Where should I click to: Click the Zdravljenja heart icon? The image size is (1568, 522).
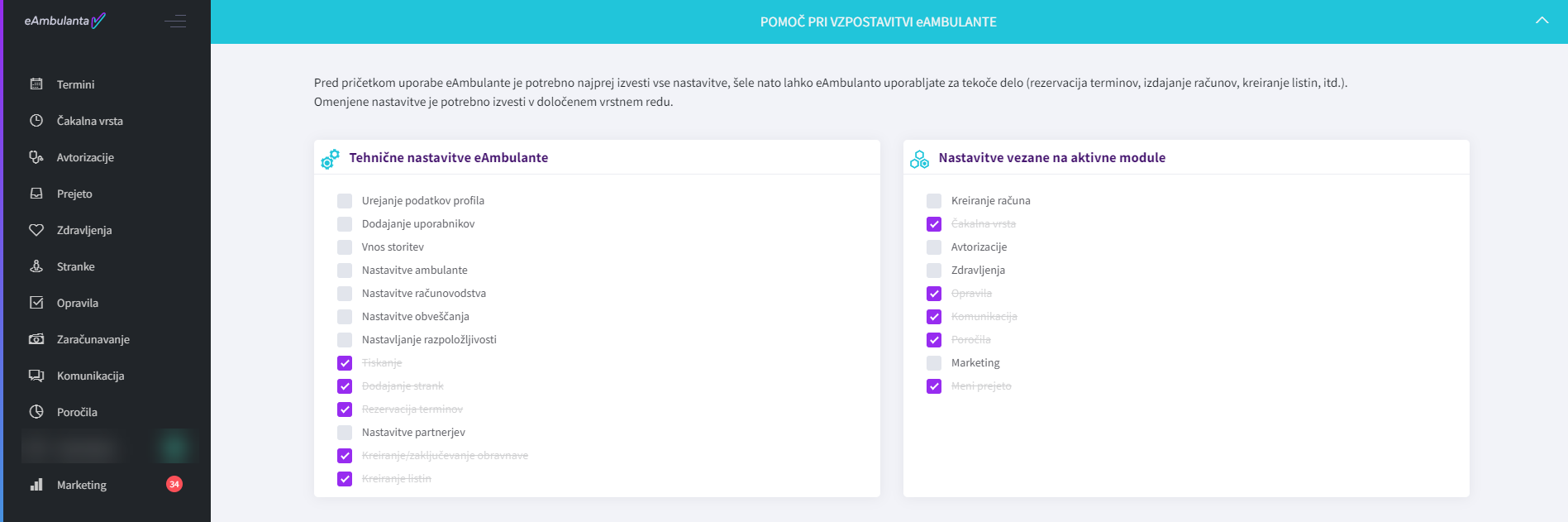tap(36, 230)
